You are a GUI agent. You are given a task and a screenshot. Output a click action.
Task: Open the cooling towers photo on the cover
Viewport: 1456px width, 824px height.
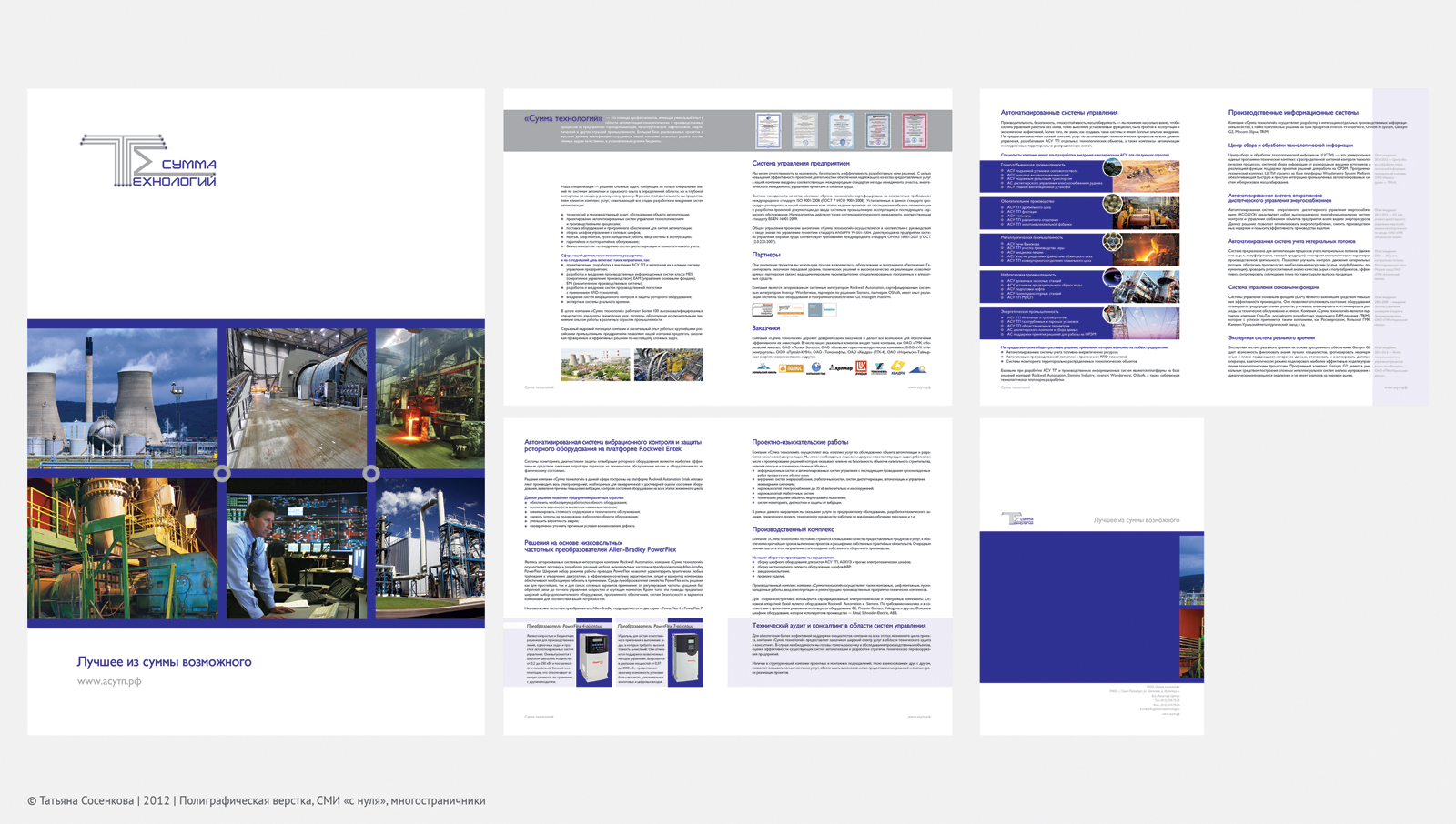tap(123, 398)
